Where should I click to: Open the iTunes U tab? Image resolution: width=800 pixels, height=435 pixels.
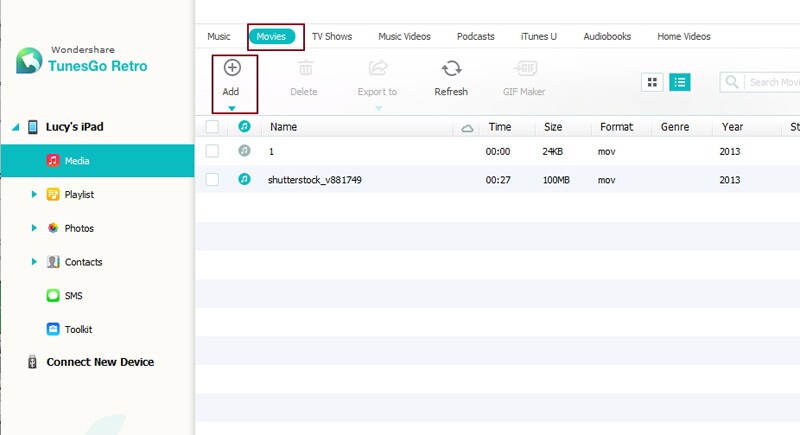539,37
